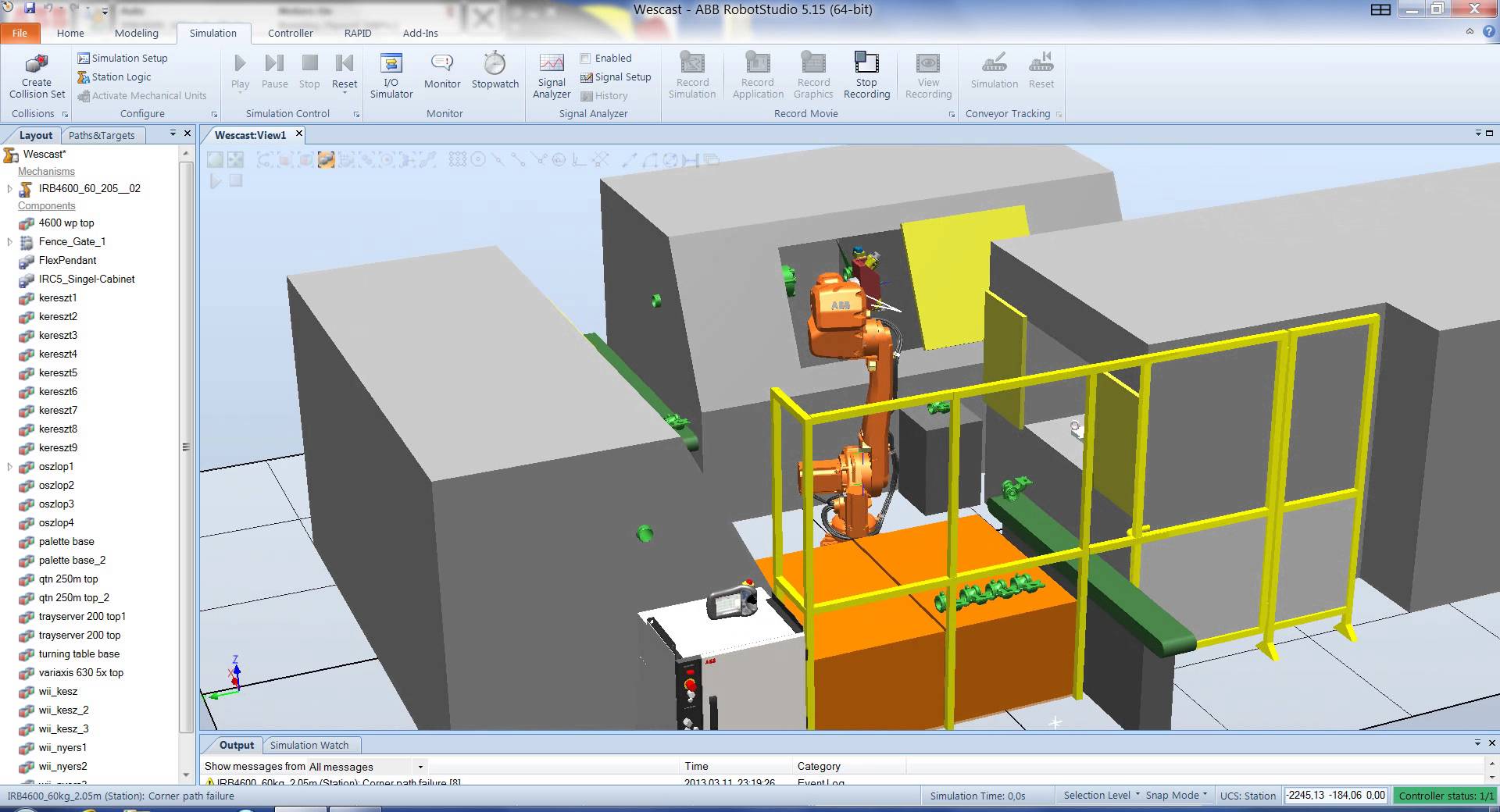This screenshot has height=812, width=1500.
Task: Select the turning table base component
Action: [79, 654]
